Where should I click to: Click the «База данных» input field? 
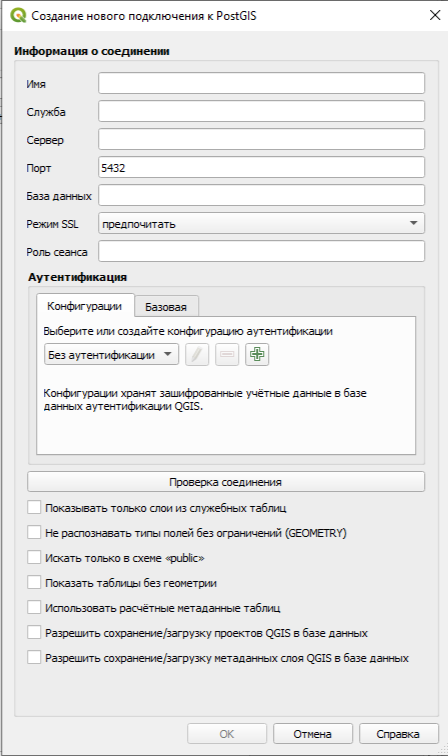(x=261, y=195)
